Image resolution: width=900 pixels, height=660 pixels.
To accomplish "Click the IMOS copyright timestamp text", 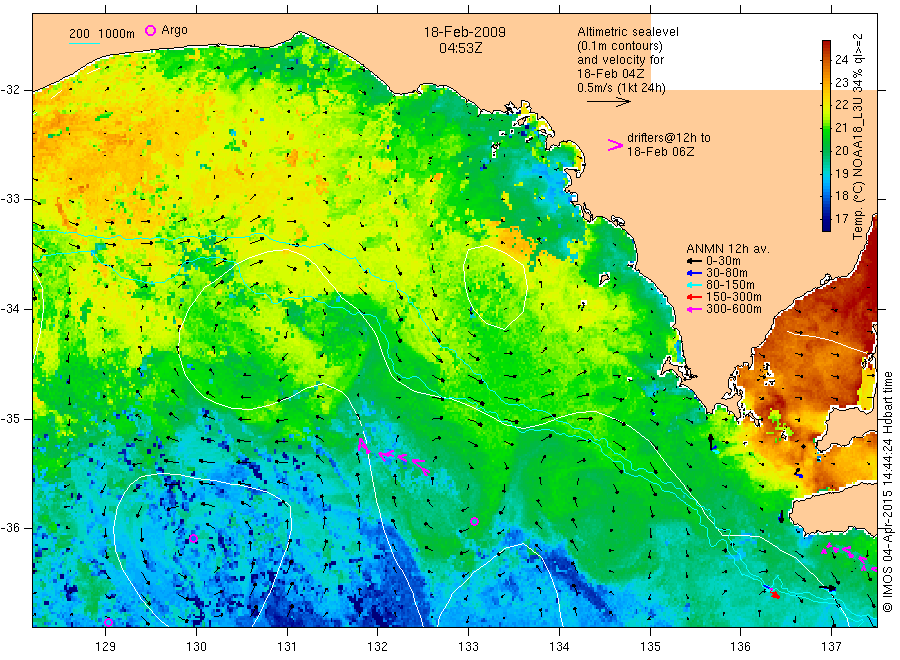I will [x=888, y=491].
